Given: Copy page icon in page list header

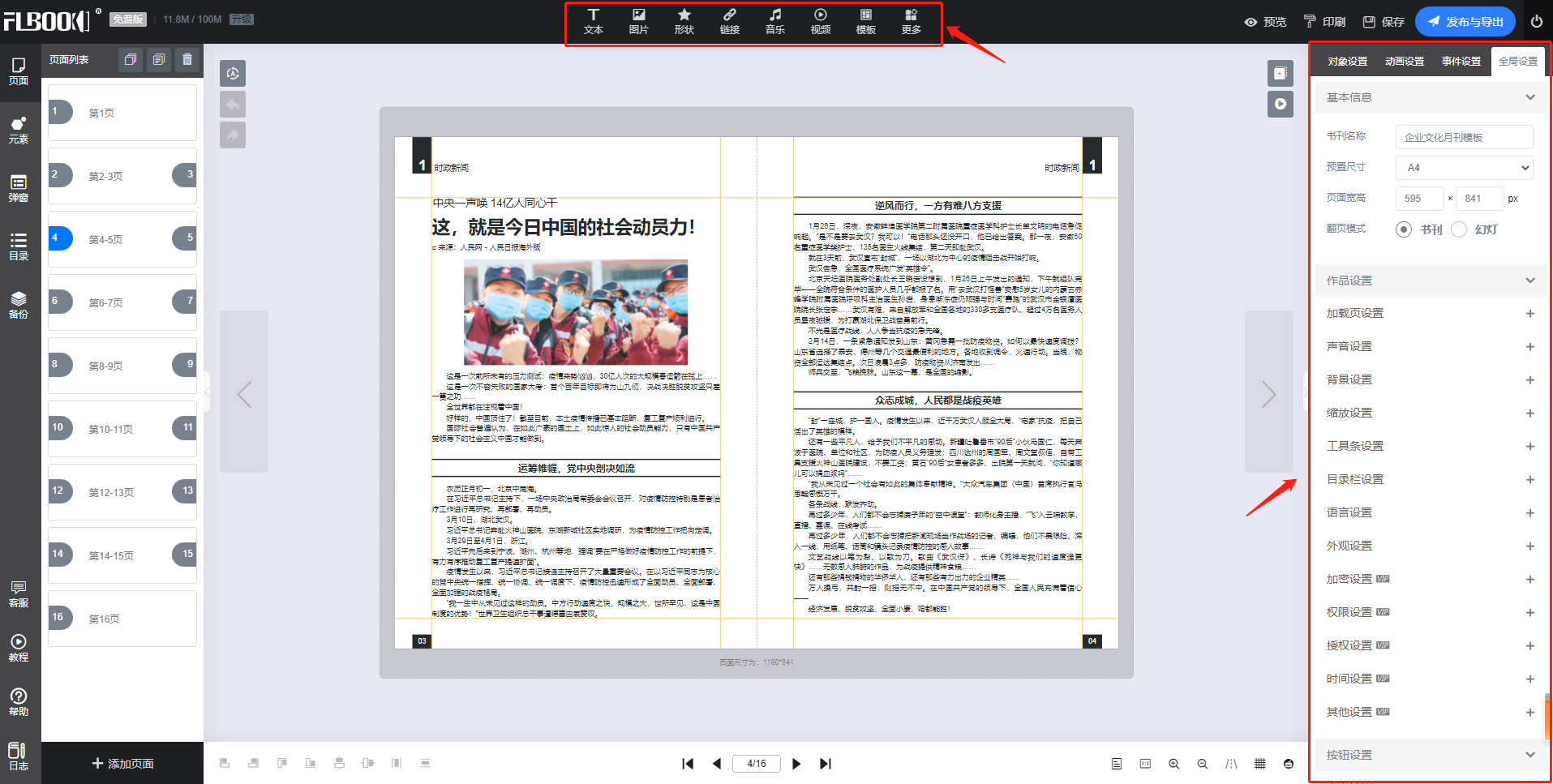Looking at the screenshot, I should coord(131,59).
